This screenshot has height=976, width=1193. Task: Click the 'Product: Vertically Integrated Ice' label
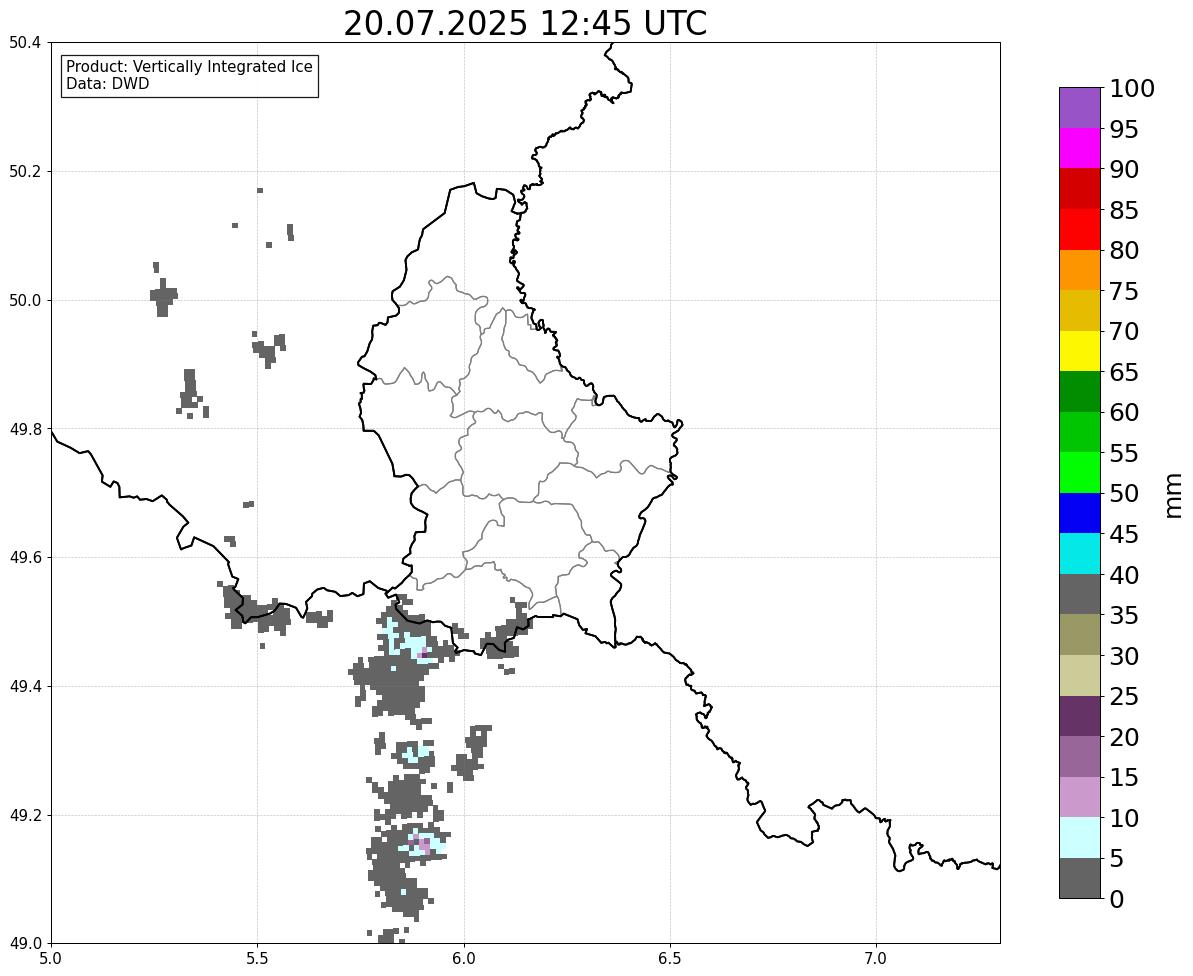coord(189,67)
